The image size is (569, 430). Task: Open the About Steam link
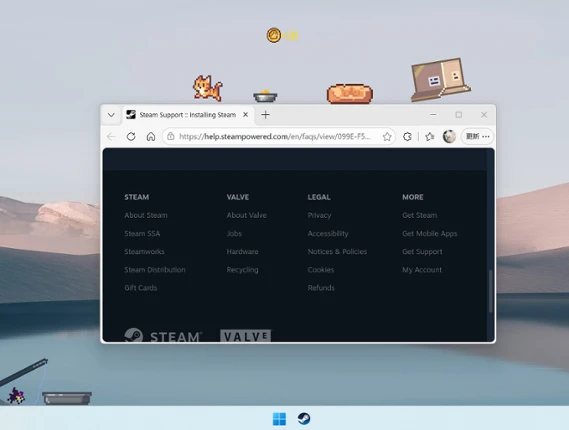click(x=146, y=215)
